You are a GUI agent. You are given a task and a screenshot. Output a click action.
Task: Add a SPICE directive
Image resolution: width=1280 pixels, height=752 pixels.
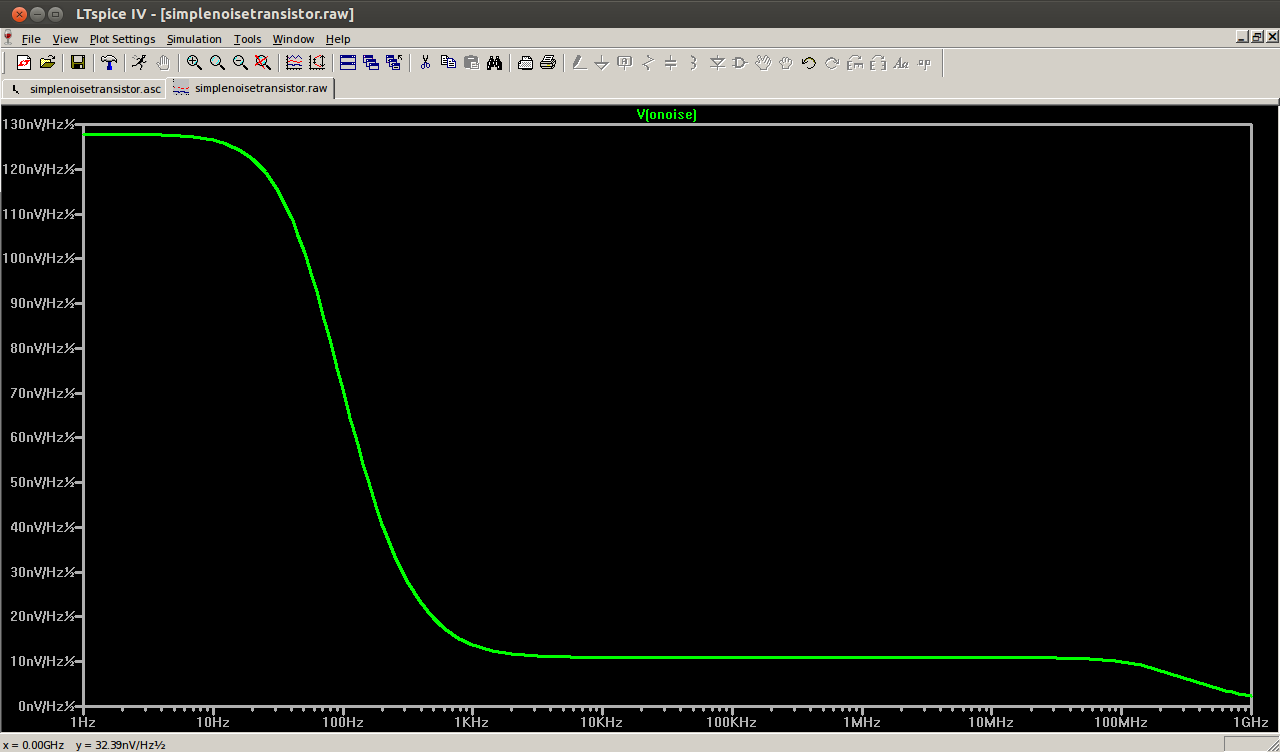[923, 62]
